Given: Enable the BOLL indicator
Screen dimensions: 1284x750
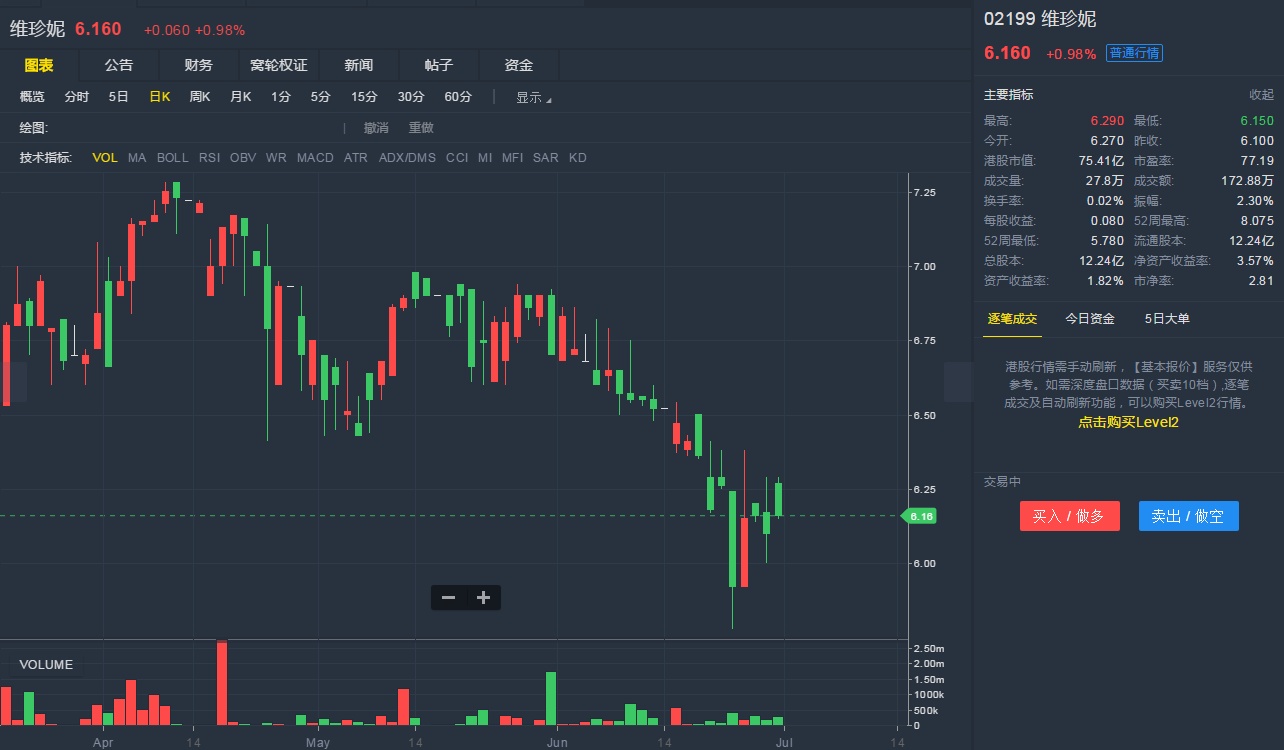Looking at the screenshot, I should tap(172, 158).
